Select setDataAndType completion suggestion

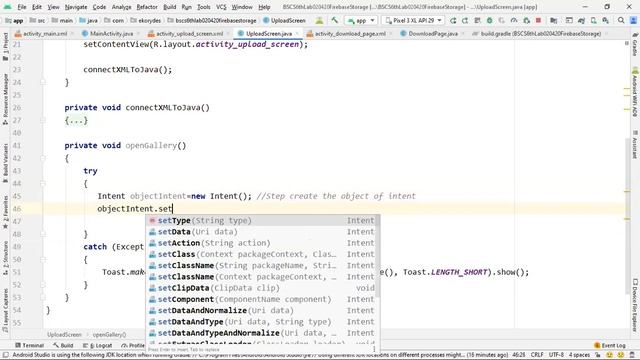coord(262,322)
